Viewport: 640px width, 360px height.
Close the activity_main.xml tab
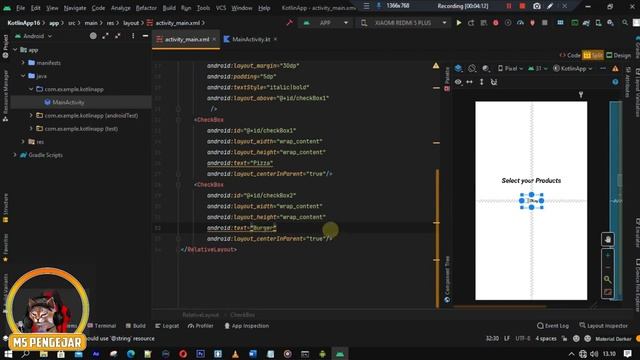pos(214,39)
